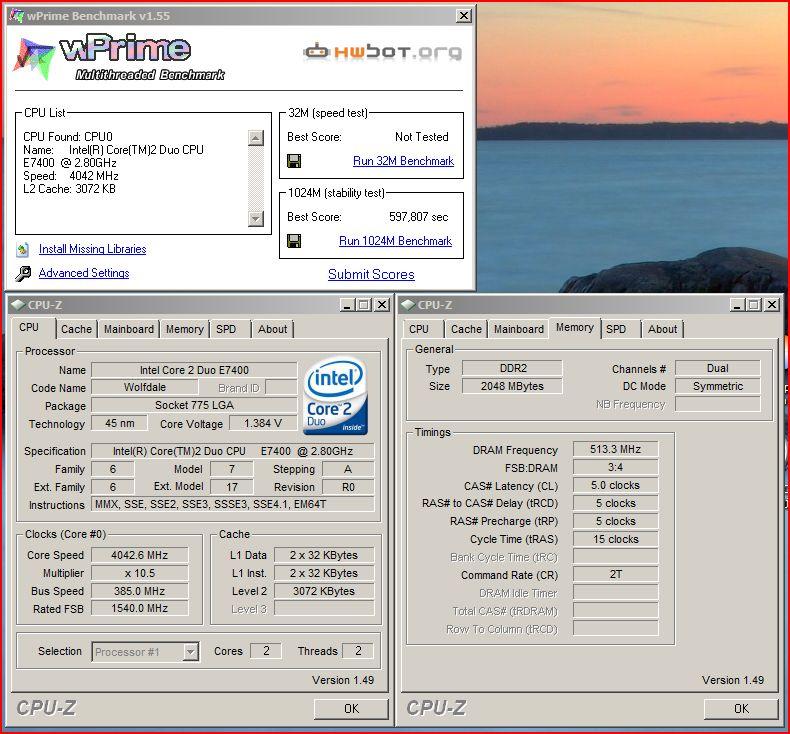The image size is (790, 734).
Task: Click the CPU List scroll down arrow
Action: point(256,219)
